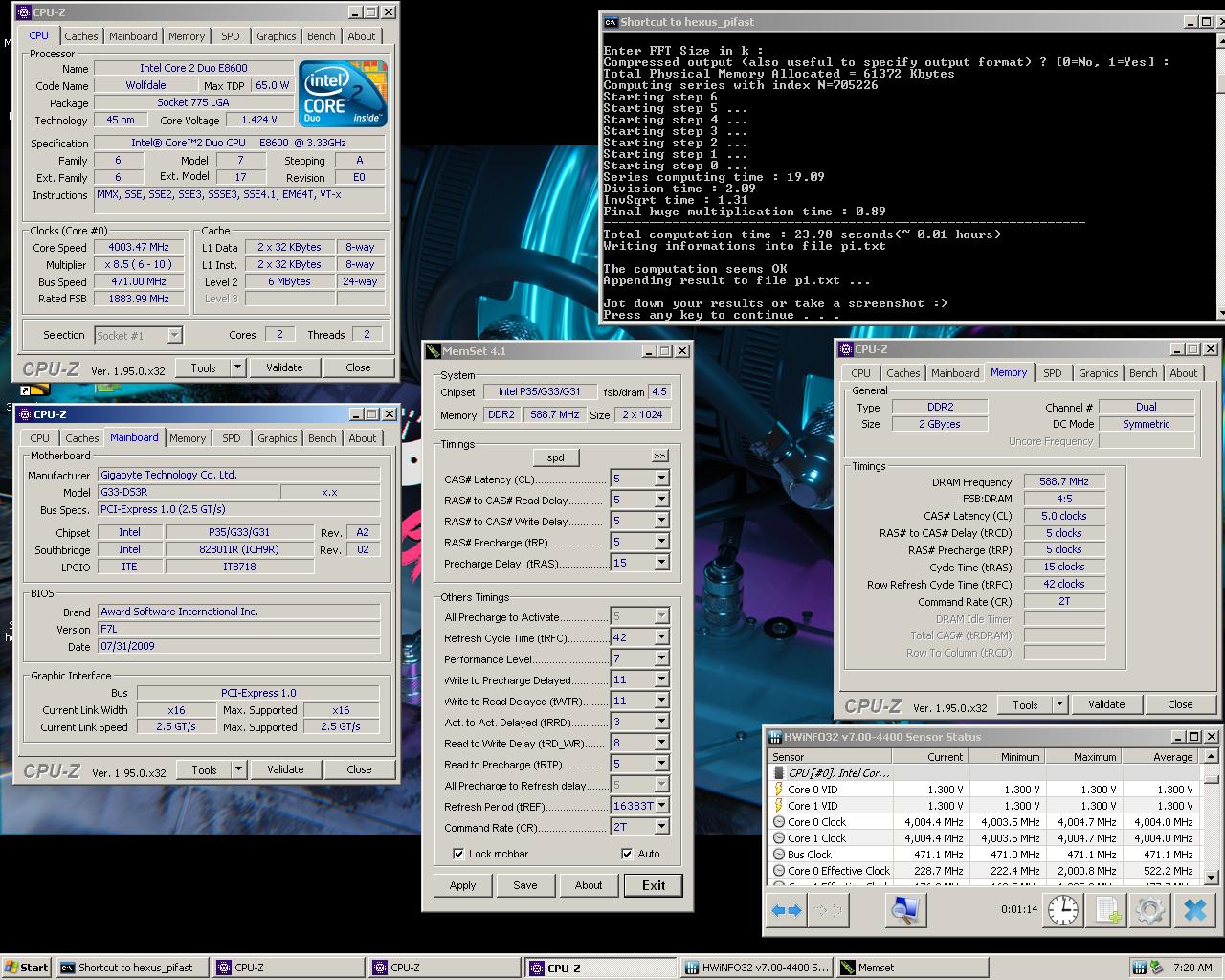The image size is (1225, 980).
Task: Close HWiNFO sensors with blue X icon
Action: coord(1194,910)
